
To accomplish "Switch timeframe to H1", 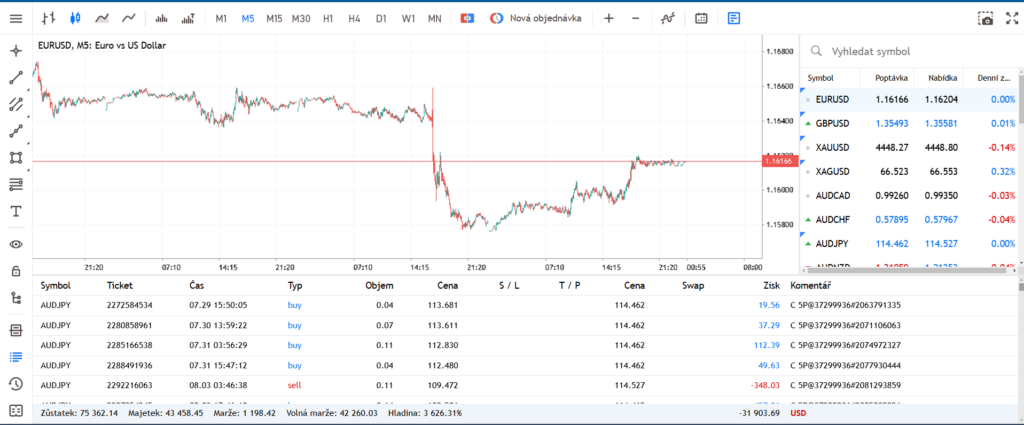I will pyautogui.click(x=328, y=19).
